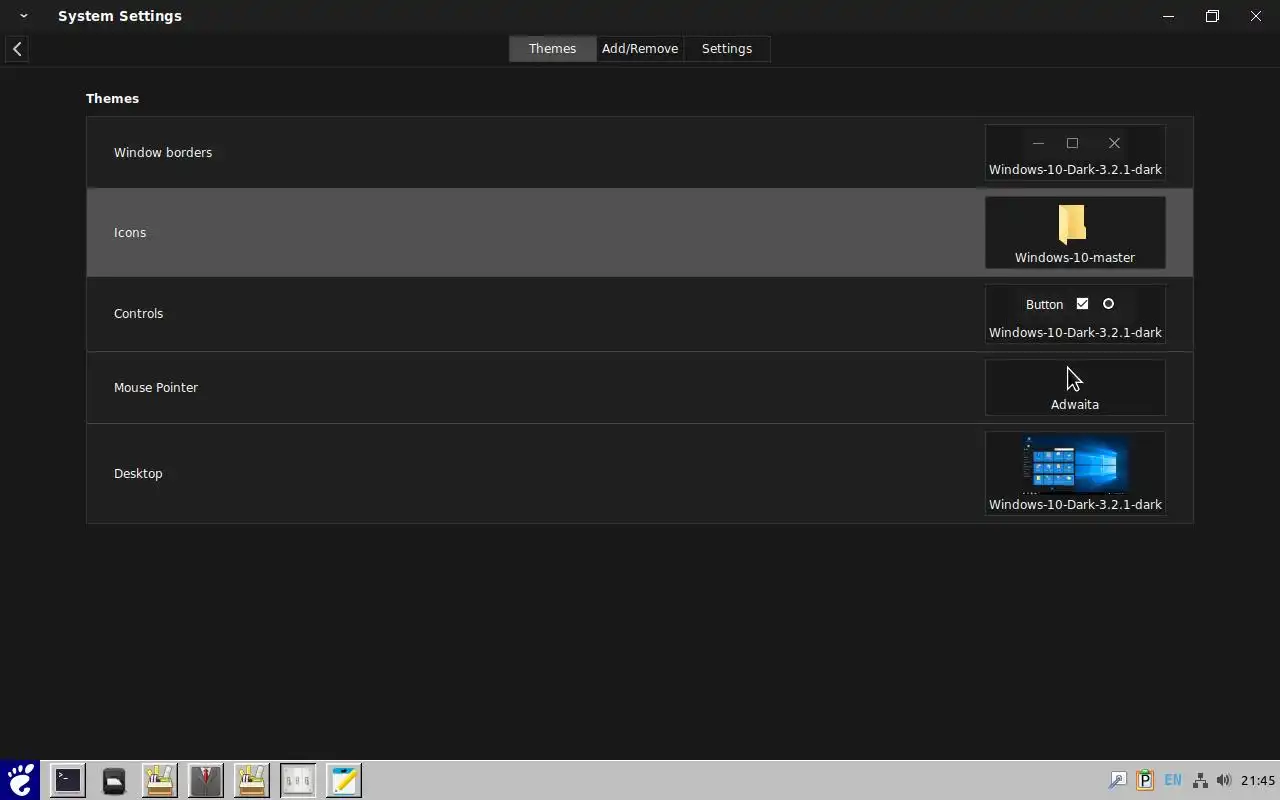The image size is (1280, 800).
Task: Open the Add/Remove tab
Action: point(640,48)
